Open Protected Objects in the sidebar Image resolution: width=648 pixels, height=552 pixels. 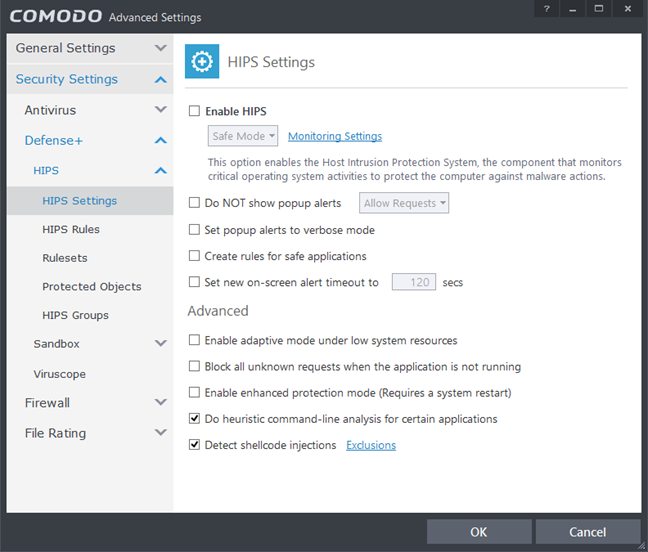90,286
